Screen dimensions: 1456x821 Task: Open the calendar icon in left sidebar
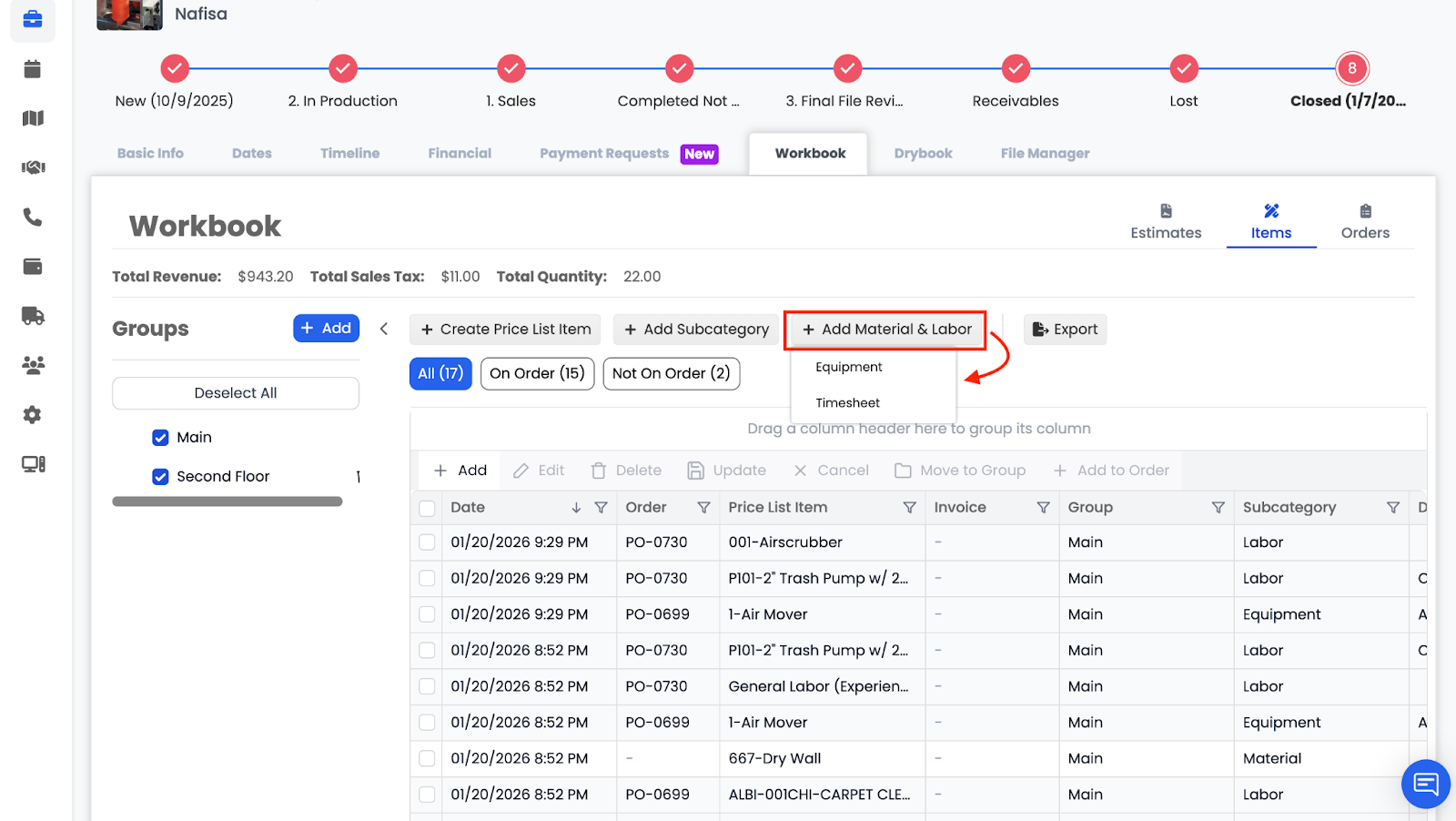(33, 69)
